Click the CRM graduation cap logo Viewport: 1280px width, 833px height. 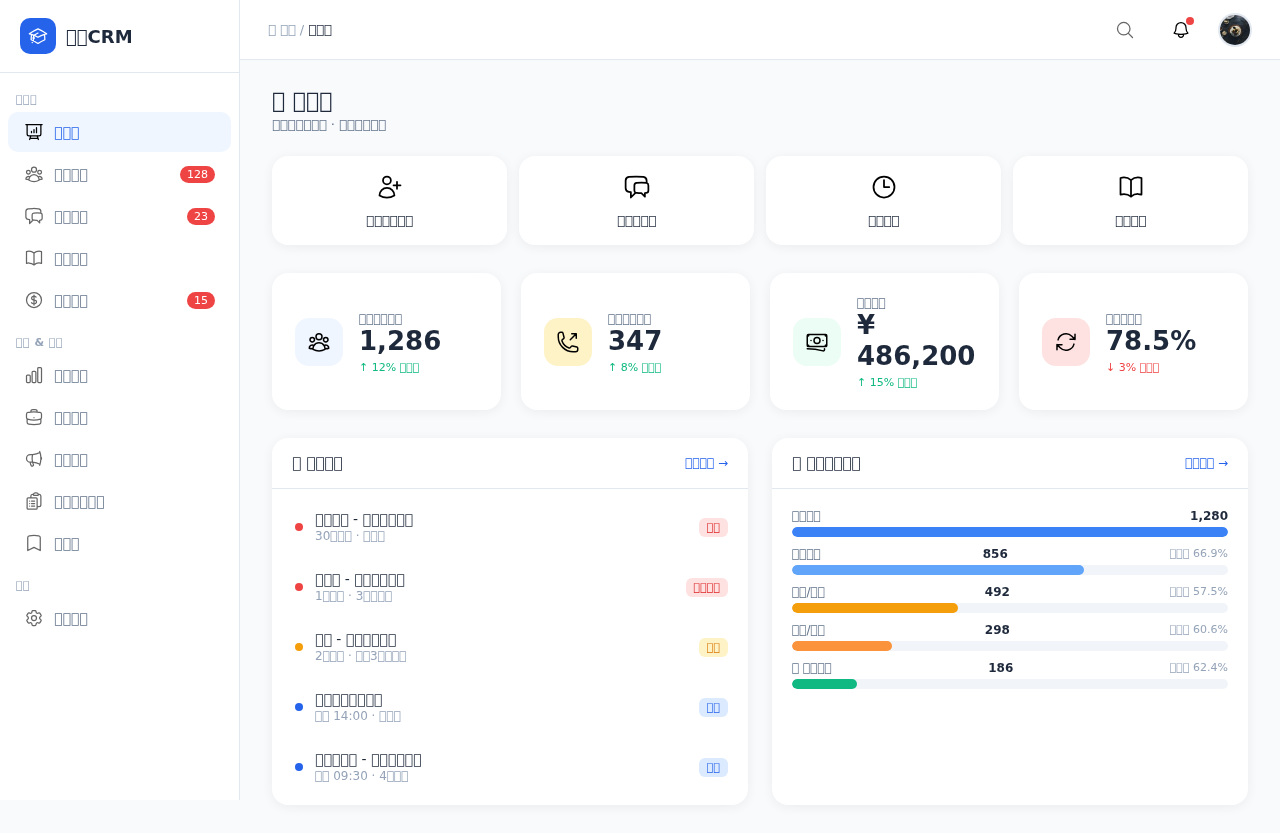point(38,36)
